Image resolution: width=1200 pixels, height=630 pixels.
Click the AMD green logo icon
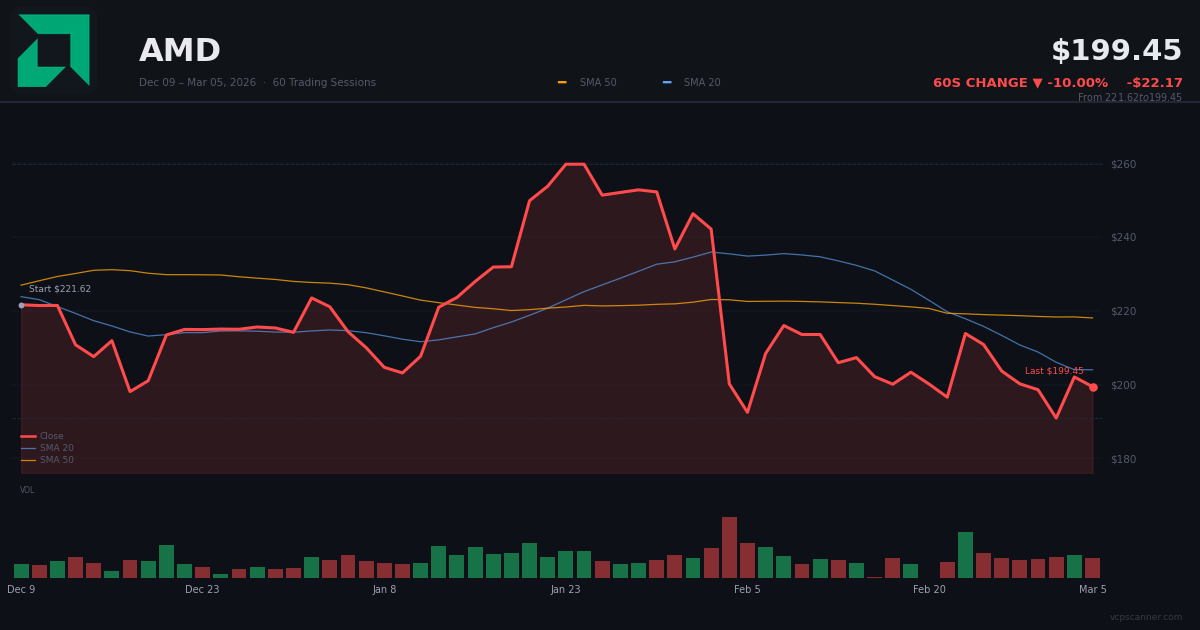coord(53,50)
